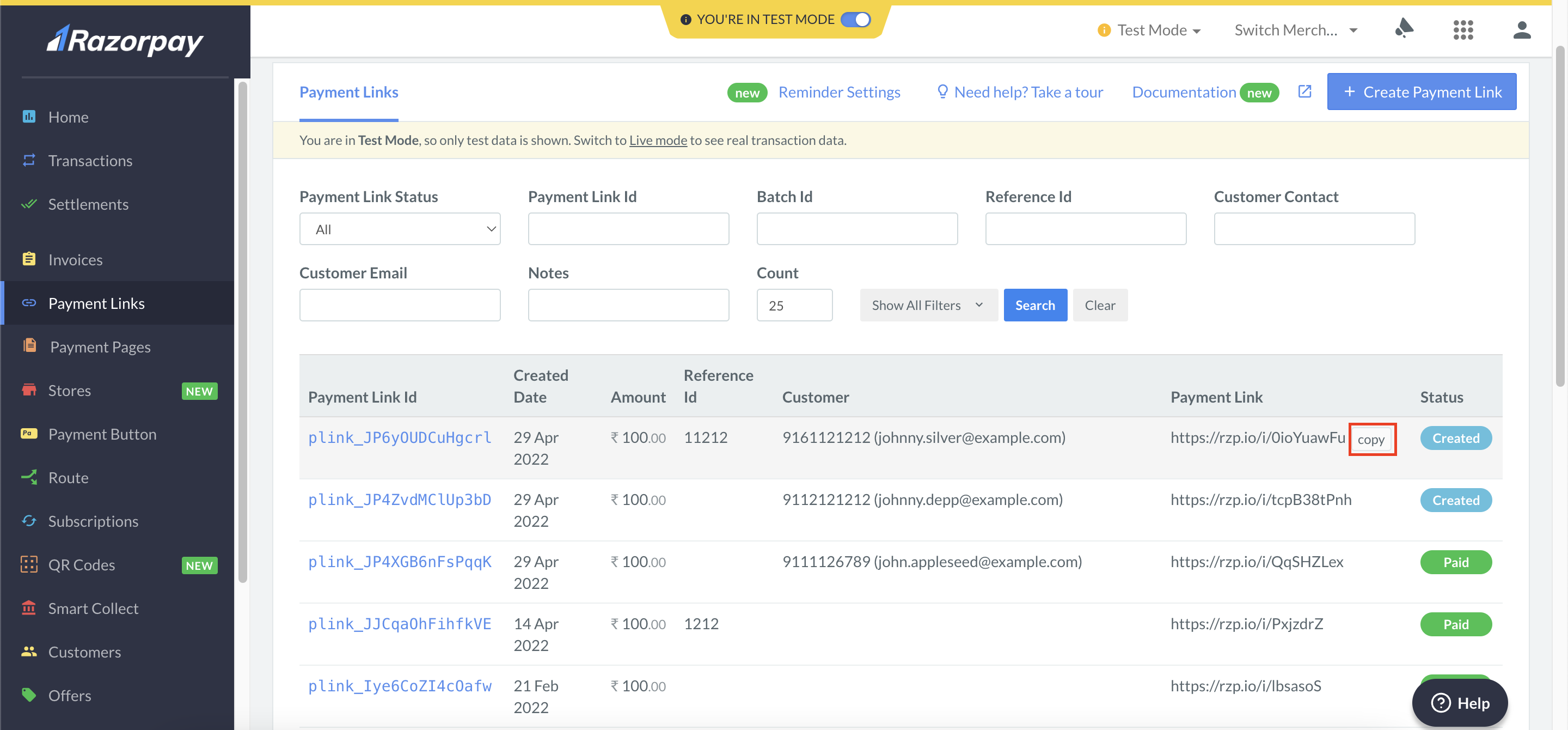
Task: Create a new Payment Link
Action: click(1422, 92)
